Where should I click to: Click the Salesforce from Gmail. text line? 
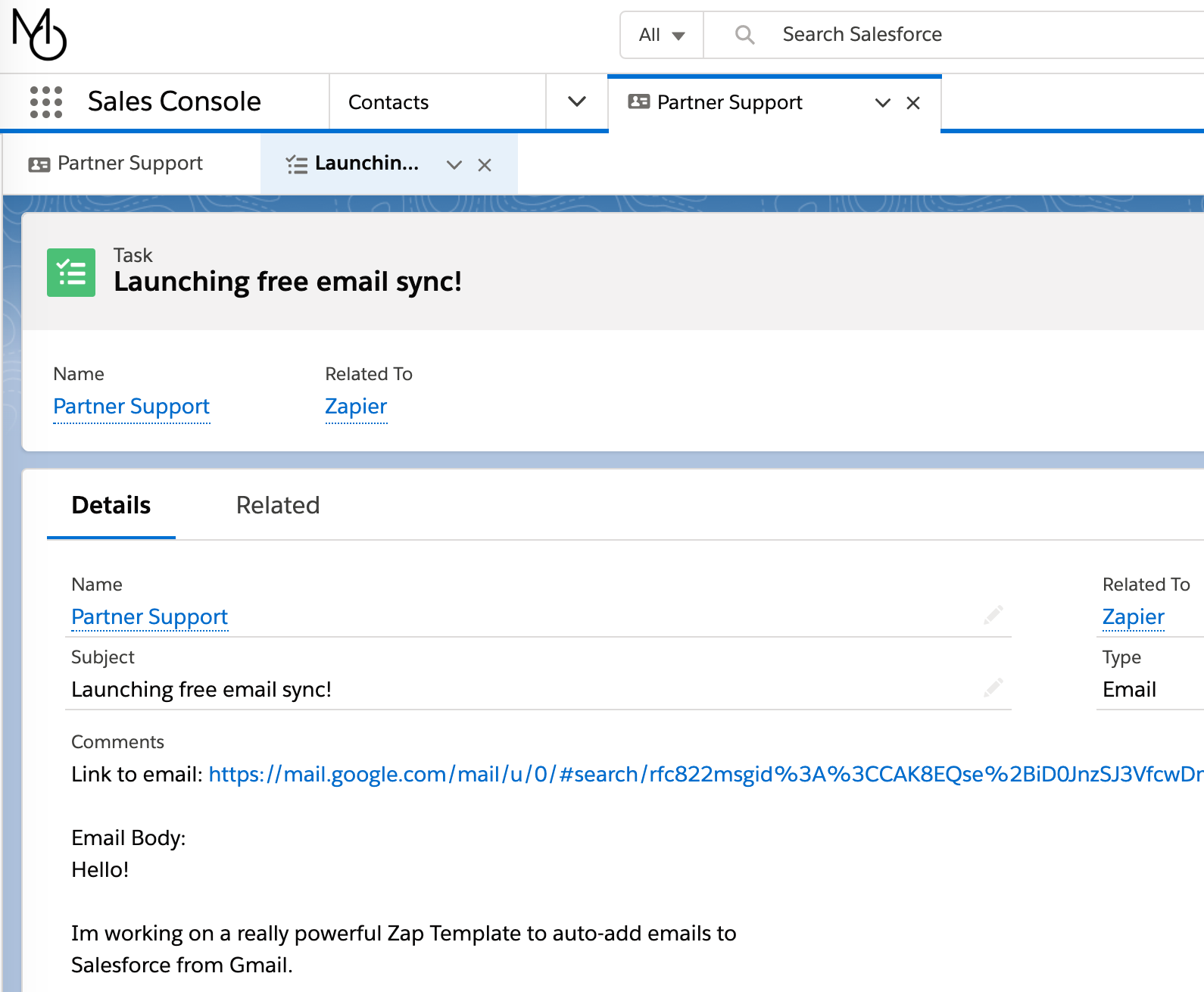[x=182, y=965]
